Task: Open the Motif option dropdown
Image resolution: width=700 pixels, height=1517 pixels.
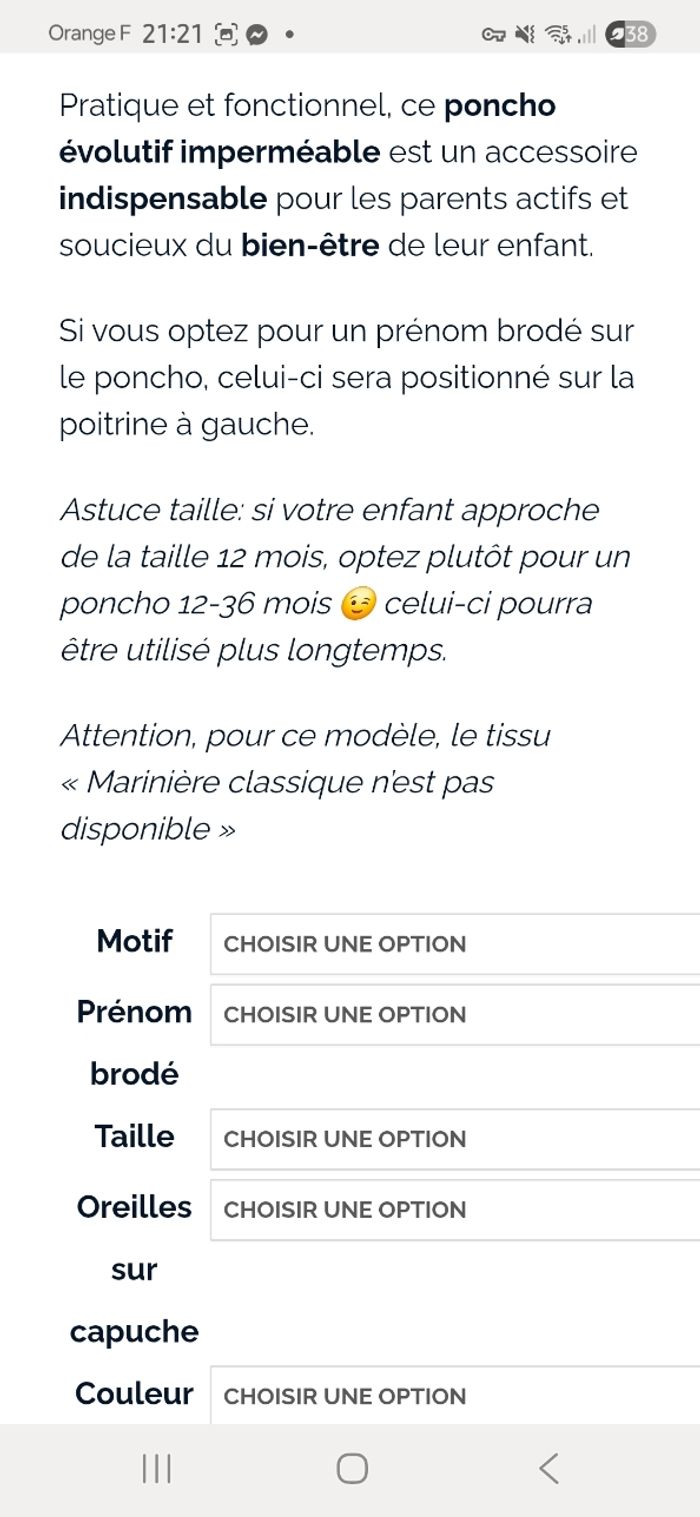Action: (x=455, y=944)
